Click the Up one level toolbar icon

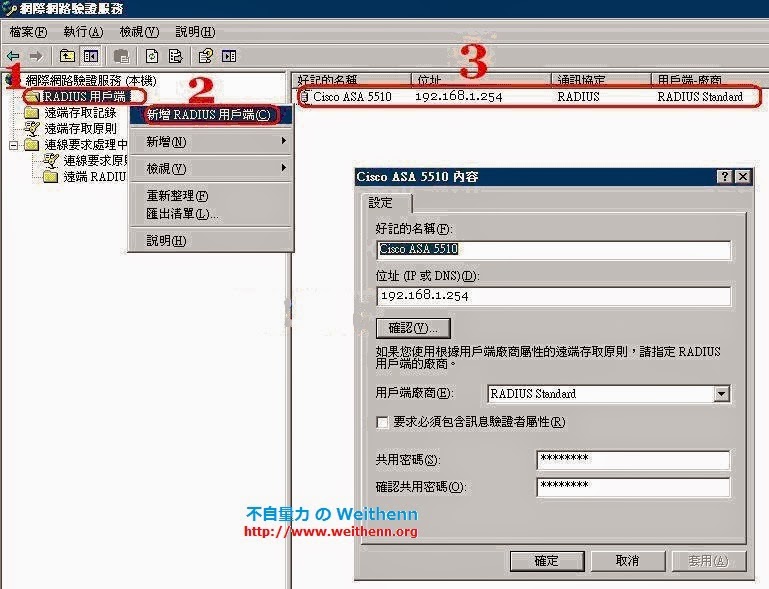(67, 56)
